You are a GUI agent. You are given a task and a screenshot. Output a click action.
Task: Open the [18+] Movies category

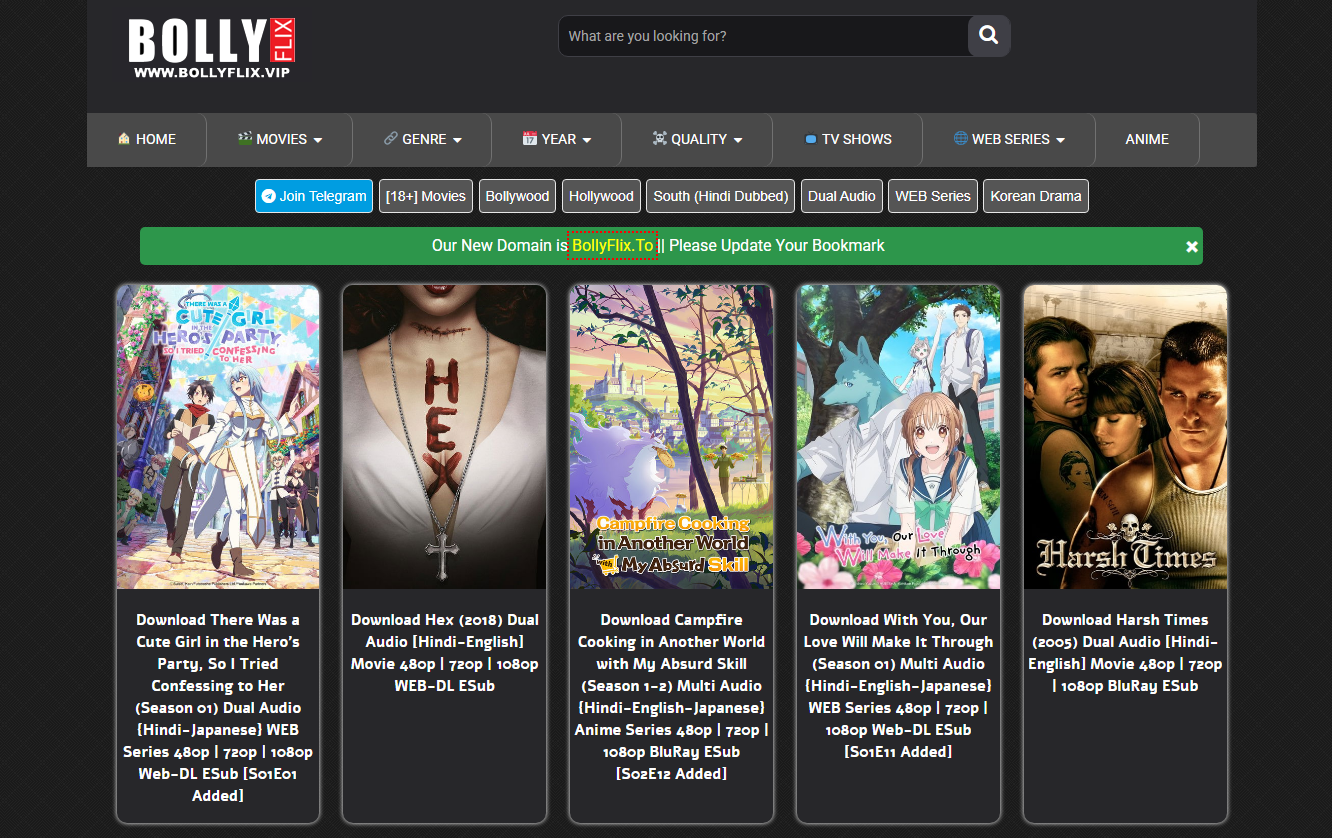(426, 196)
